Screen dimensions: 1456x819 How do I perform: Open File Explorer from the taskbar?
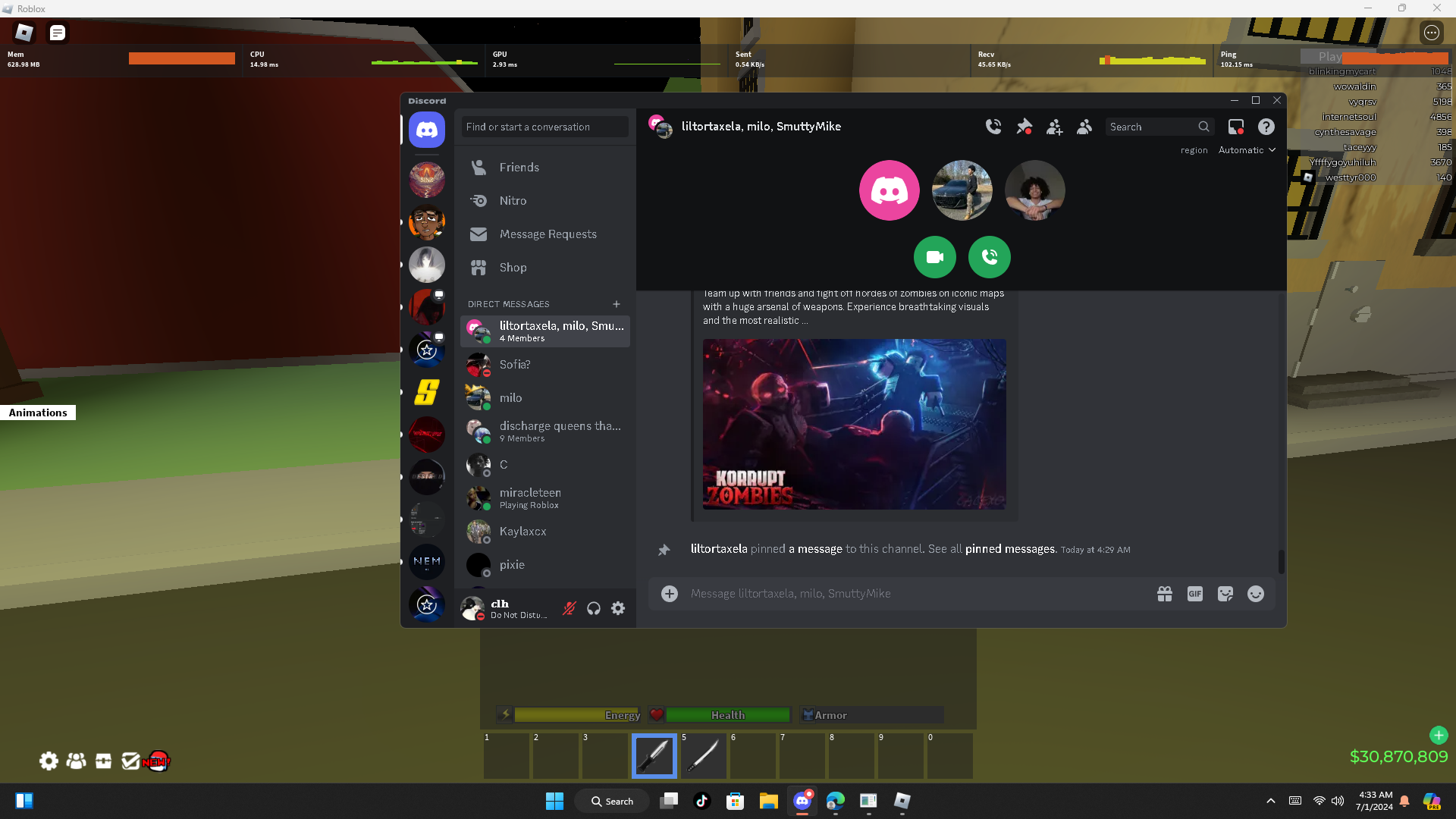point(769,801)
